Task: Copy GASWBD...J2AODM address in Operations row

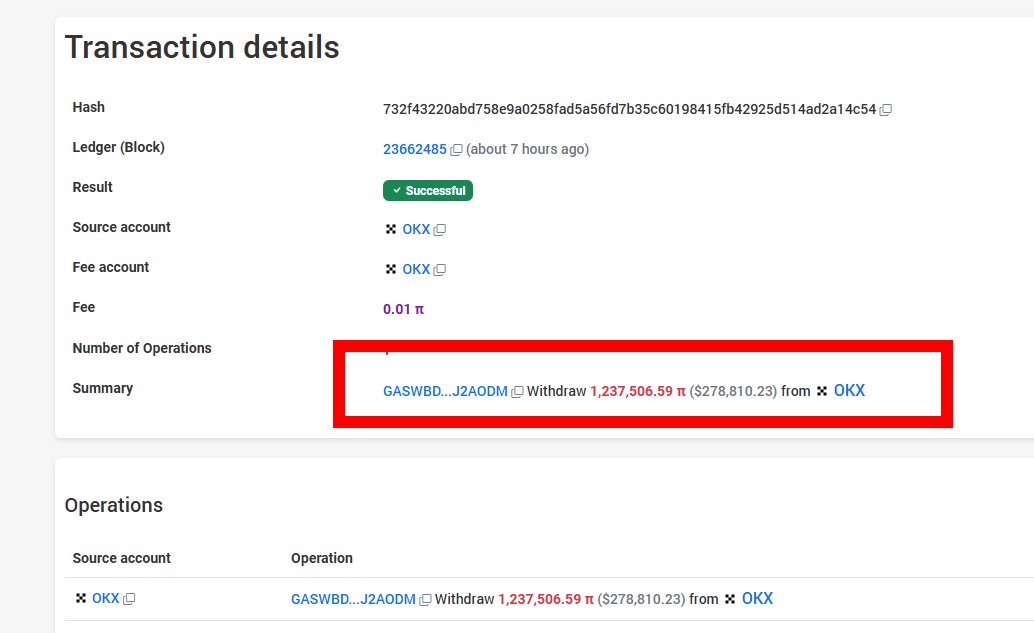Action: 425,600
